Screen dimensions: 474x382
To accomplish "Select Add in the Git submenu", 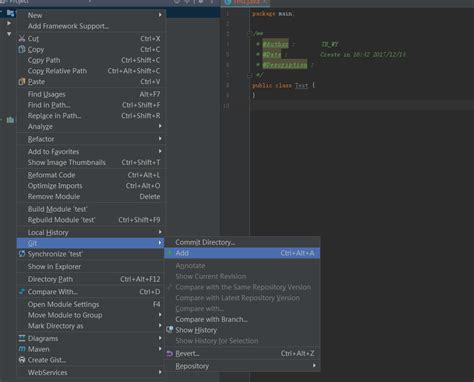I will 242,253.
